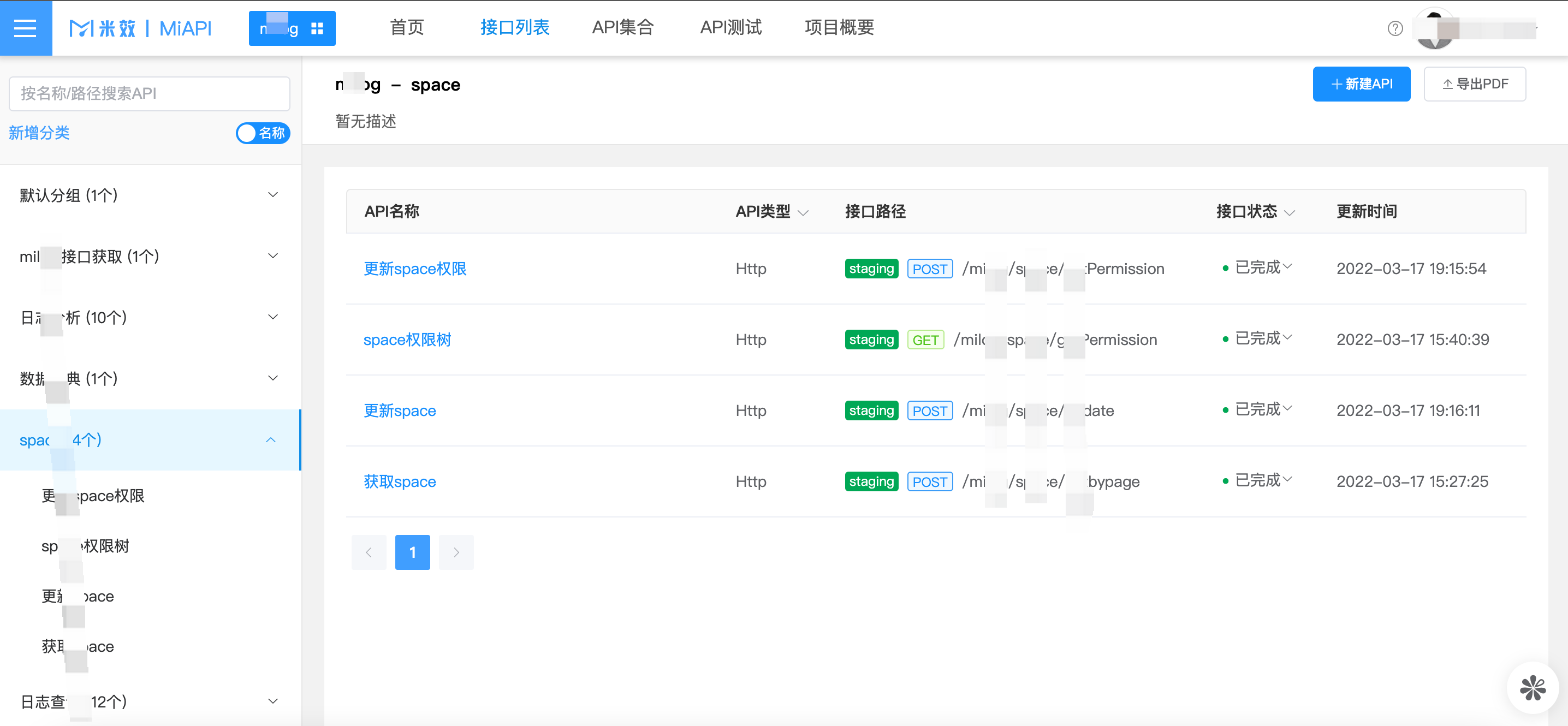This screenshot has height=726, width=1568.
Task: Open the 项目概要 tab
Action: click(x=839, y=27)
